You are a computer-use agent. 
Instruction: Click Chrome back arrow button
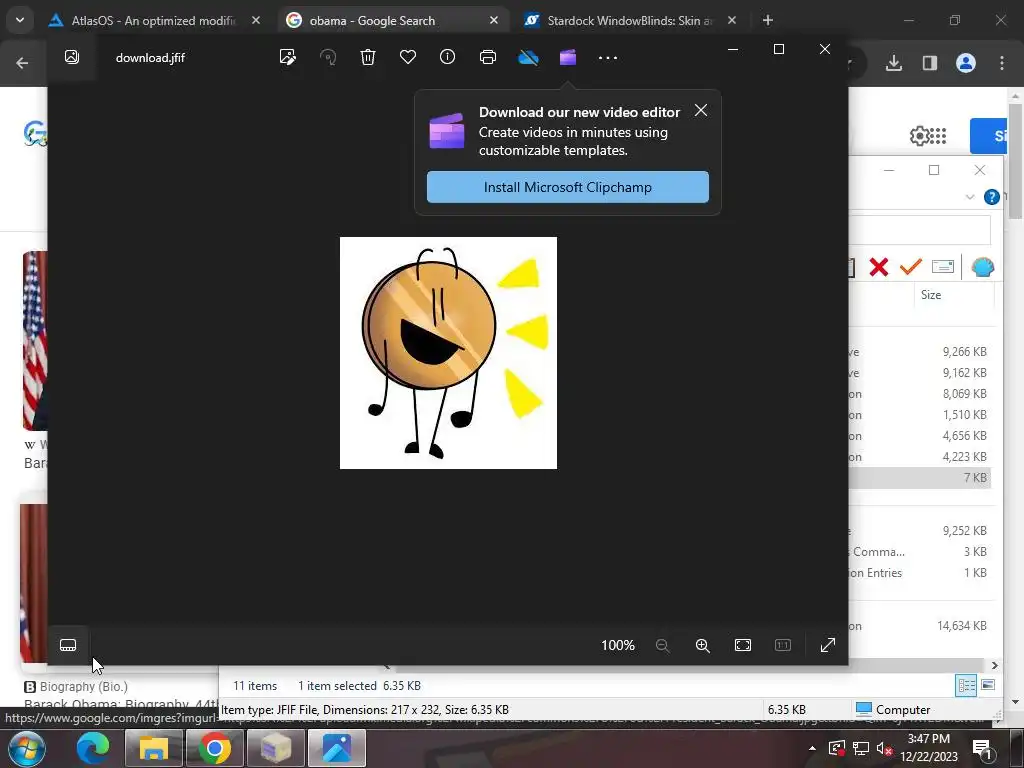[22, 63]
